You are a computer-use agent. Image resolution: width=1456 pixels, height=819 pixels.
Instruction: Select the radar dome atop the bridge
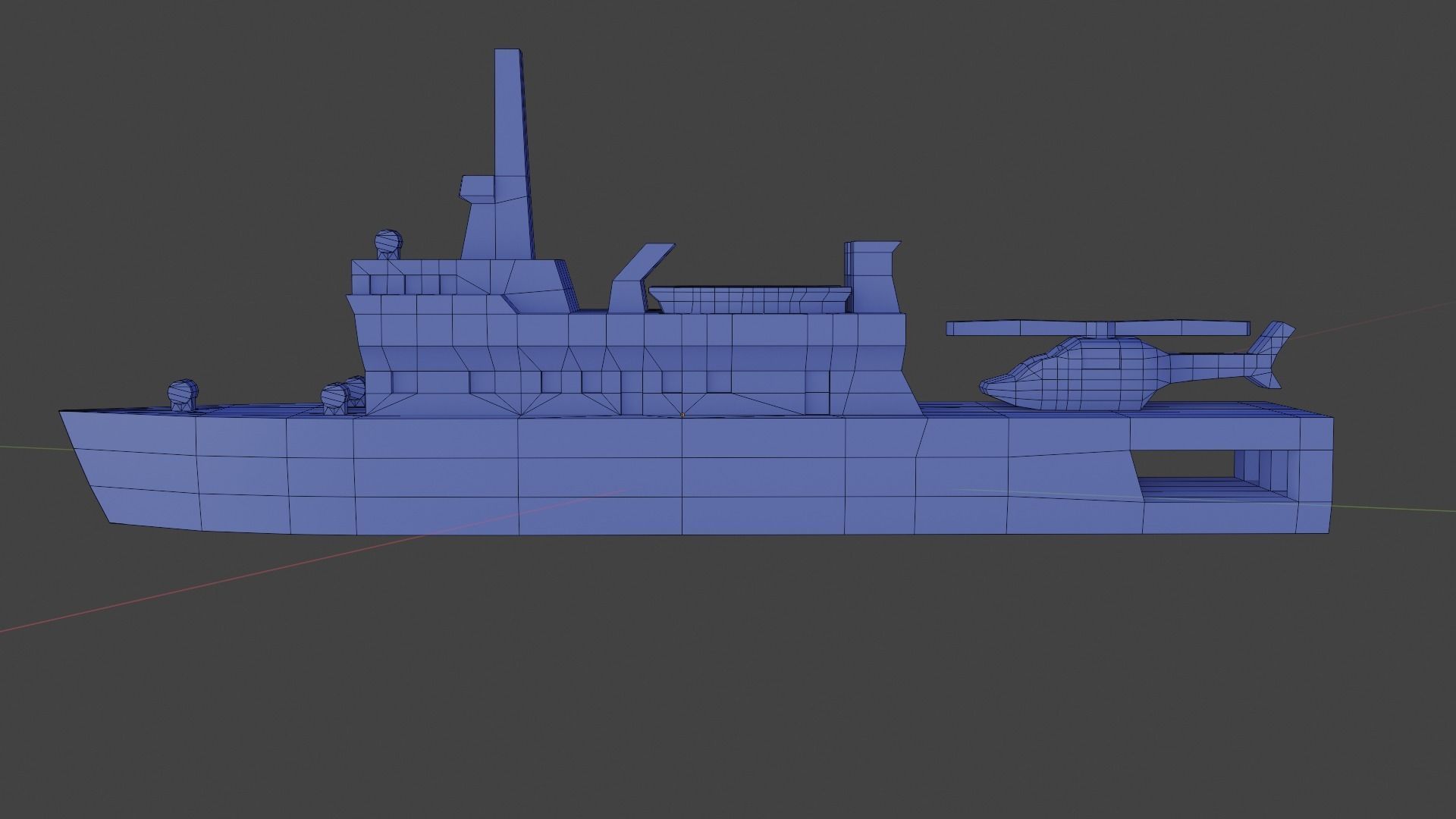pos(388,243)
